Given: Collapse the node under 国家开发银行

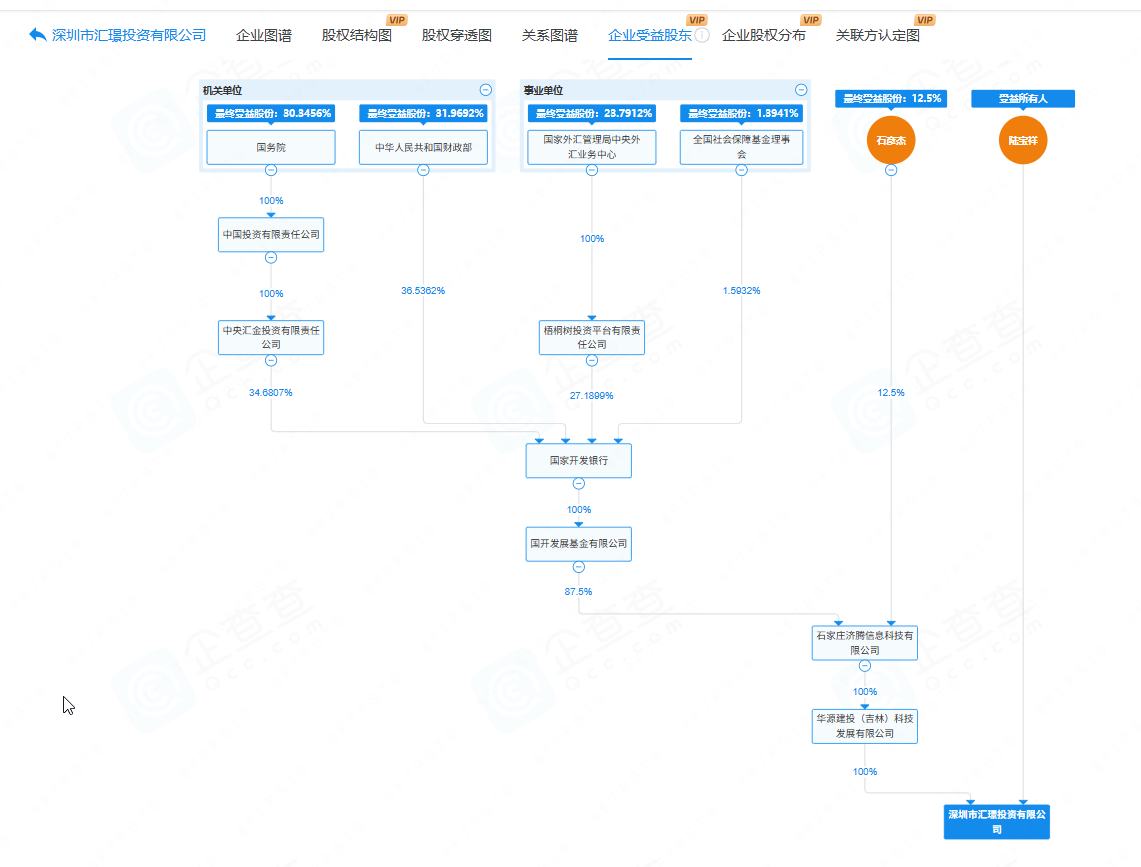Looking at the screenshot, I should pyautogui.click(x=579, y=483).
